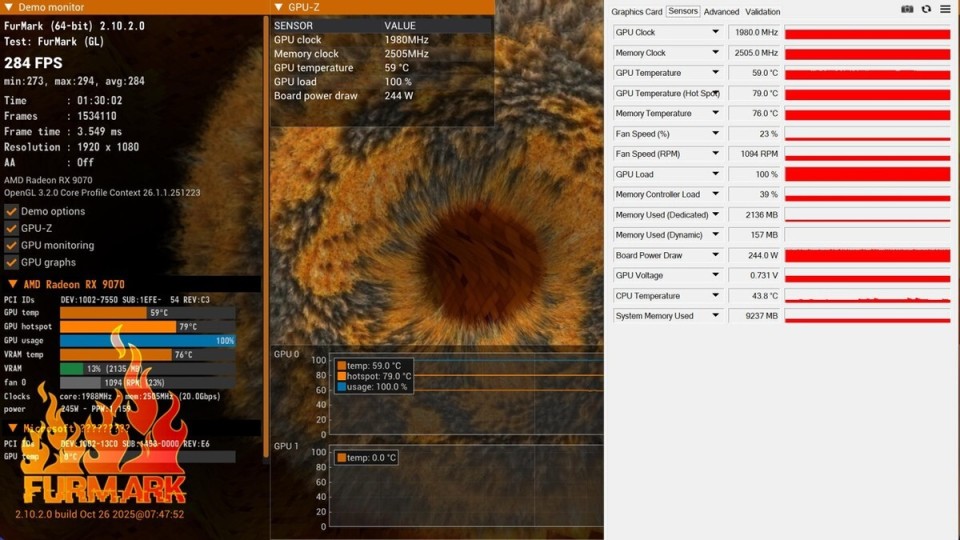Screen dimensions: 960x540
Task: Click the orange hotspot legend square
Action: pos(342,376)
